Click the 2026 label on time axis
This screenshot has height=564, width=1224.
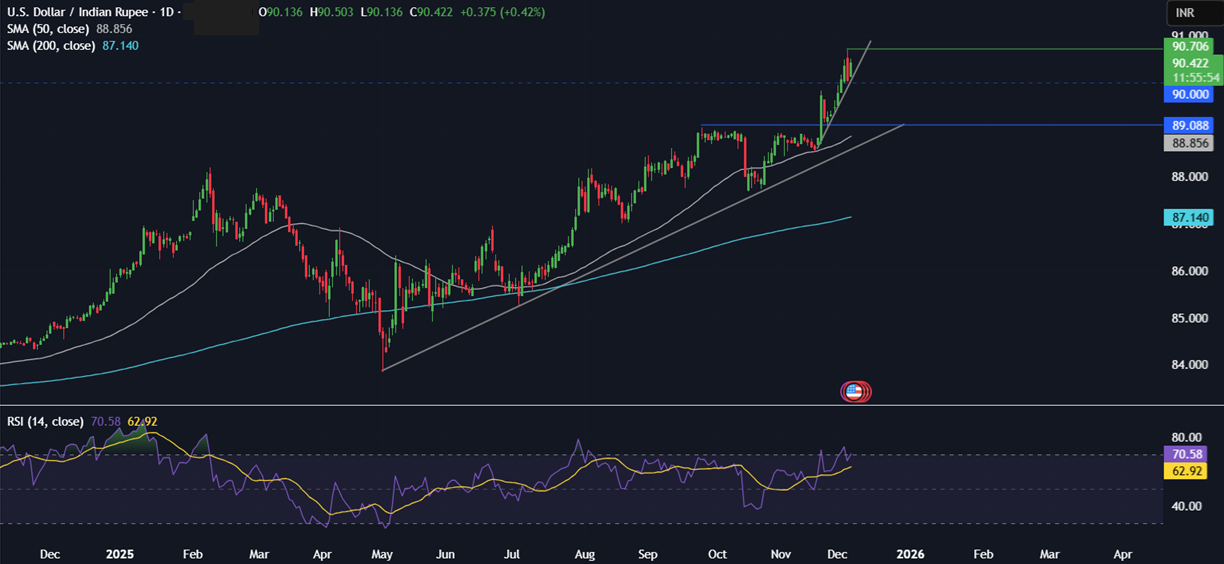(x=909, y=553)
